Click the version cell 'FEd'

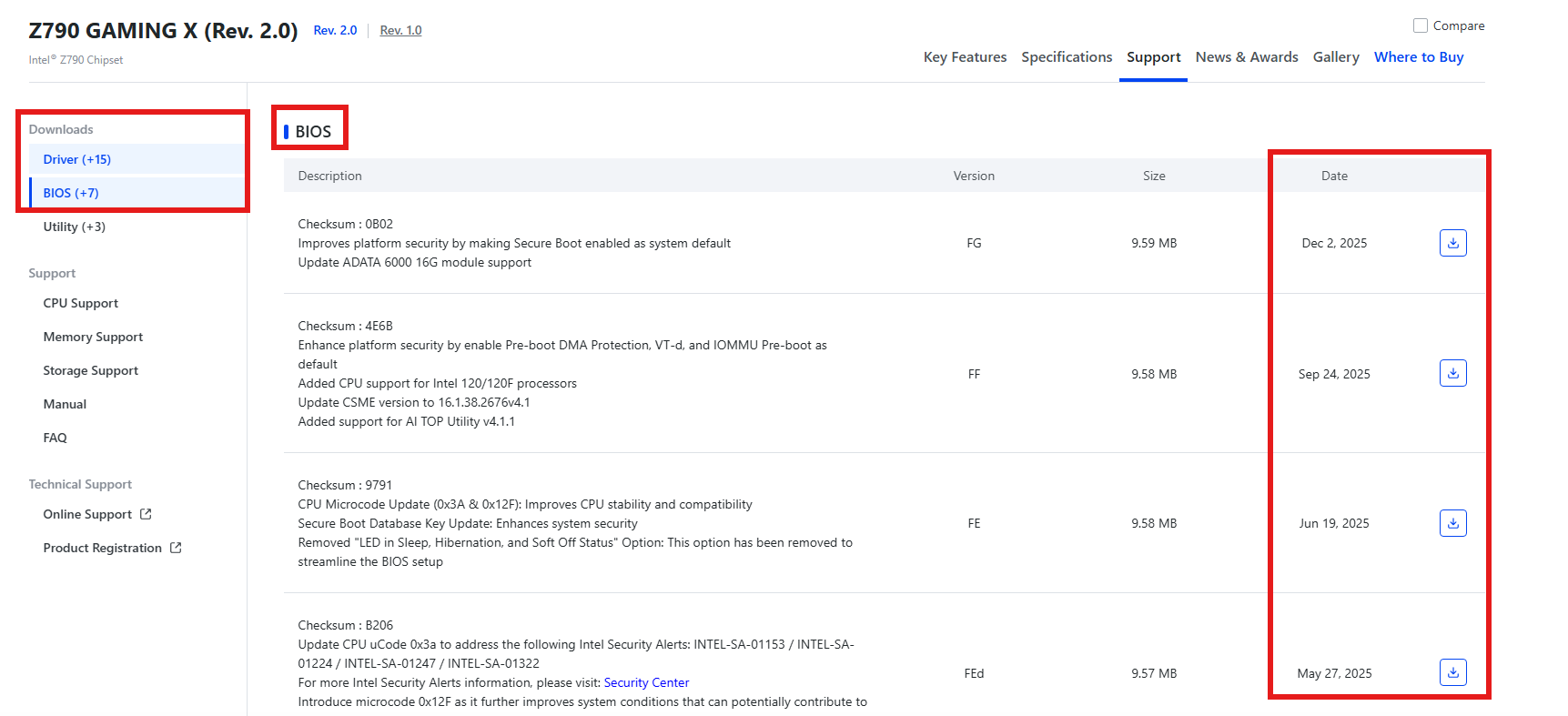point(974,673)
